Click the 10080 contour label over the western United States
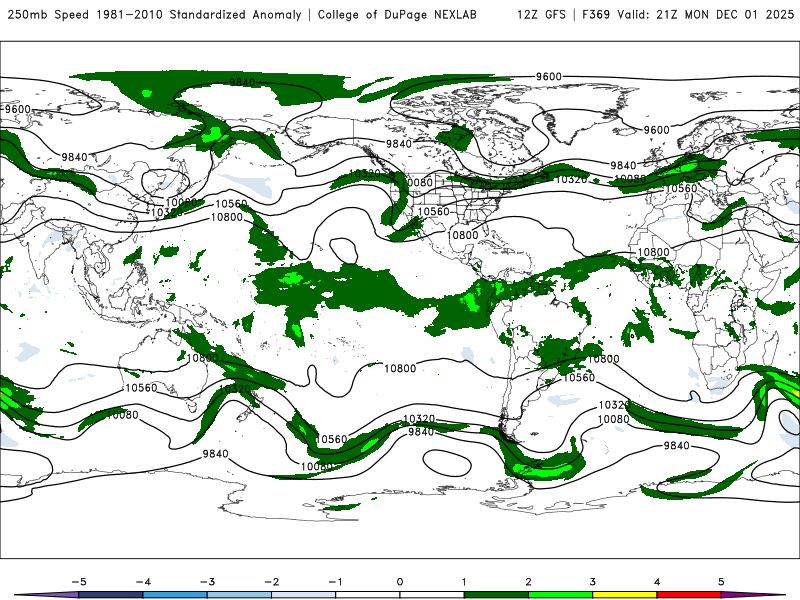This screenshot has height=600, width=800. tap(417, 183)
